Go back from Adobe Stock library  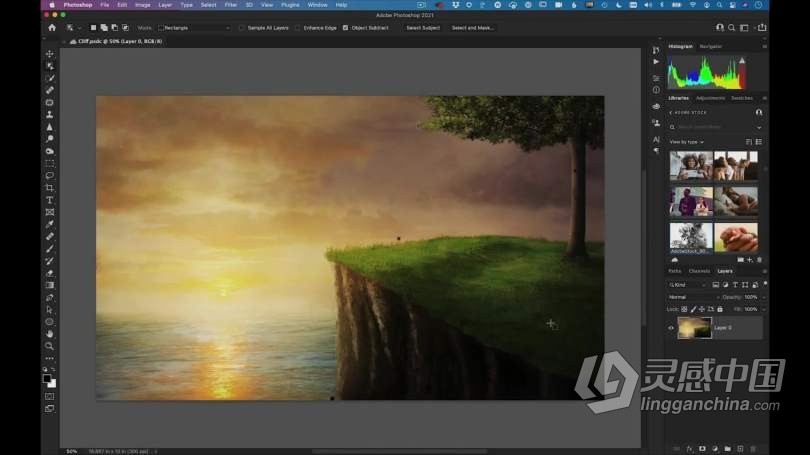[x=671, y=113]
